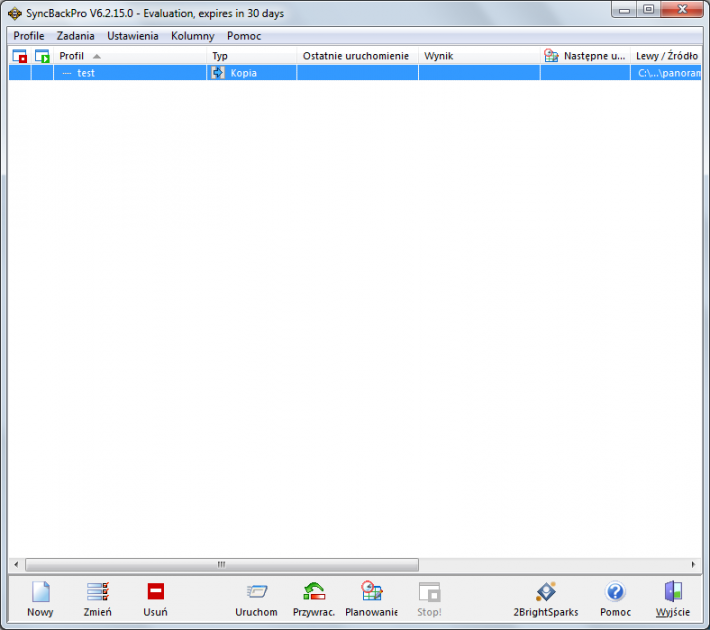The width and height of the screenshot is (710, 630).
Task: Click the schedule icon in Następne u... header
Action: (551, 56)
